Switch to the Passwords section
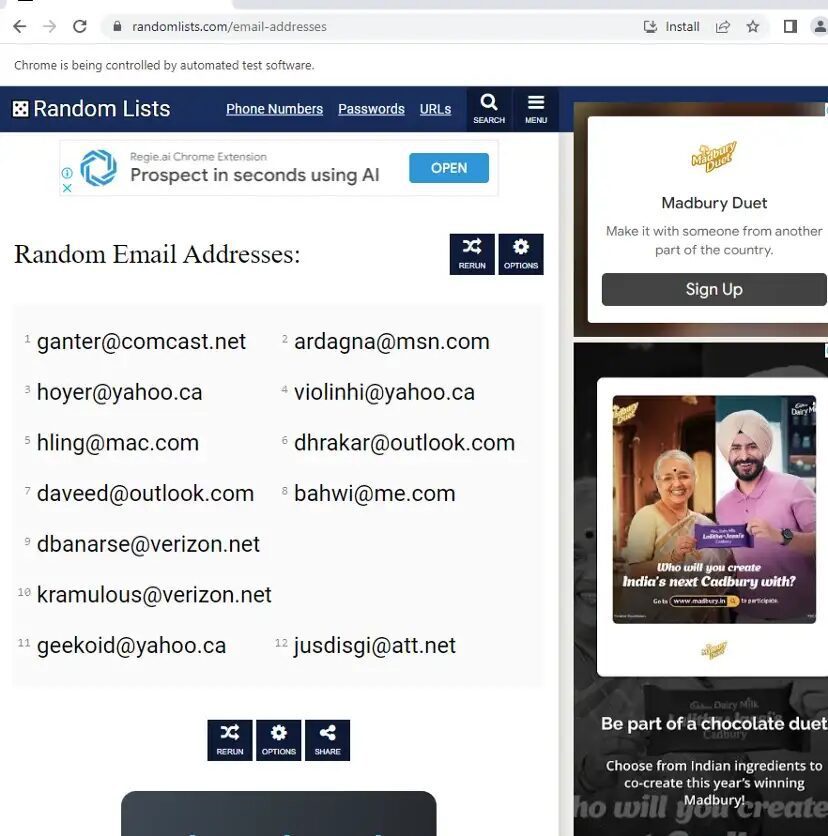Viewport: 828px width, 836px height. click(x=371, y=108)
